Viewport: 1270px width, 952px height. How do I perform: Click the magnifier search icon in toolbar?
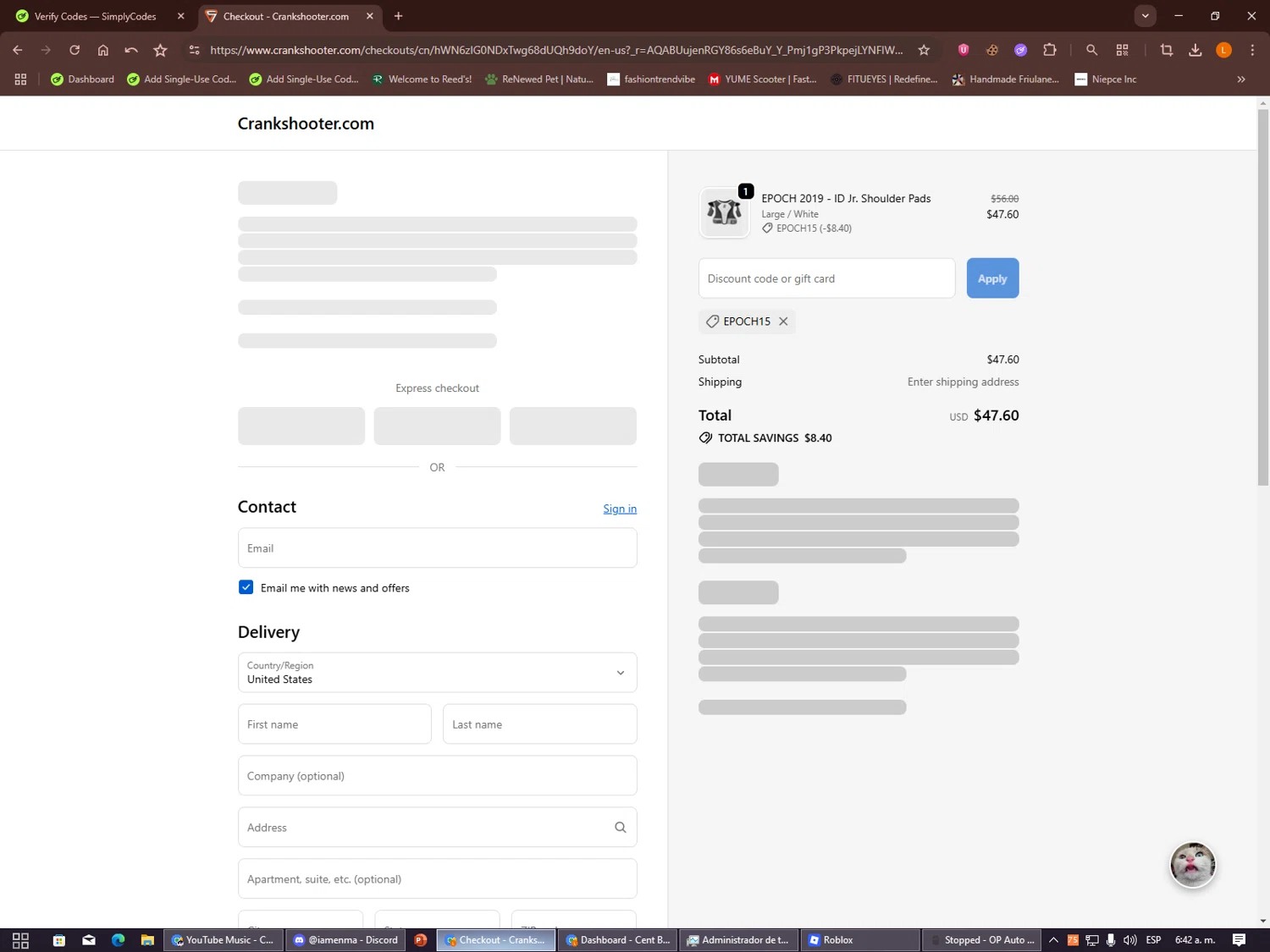[x=1091, y=50]
